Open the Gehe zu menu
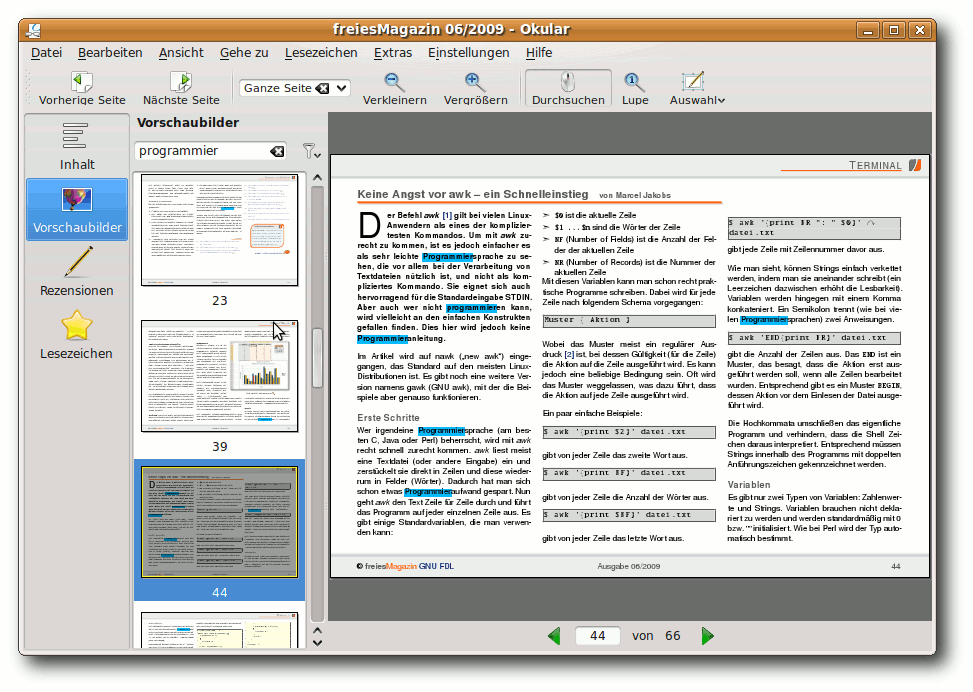This screenshot has height=692, width=973. pyautogui.click(x=244, y=53)
